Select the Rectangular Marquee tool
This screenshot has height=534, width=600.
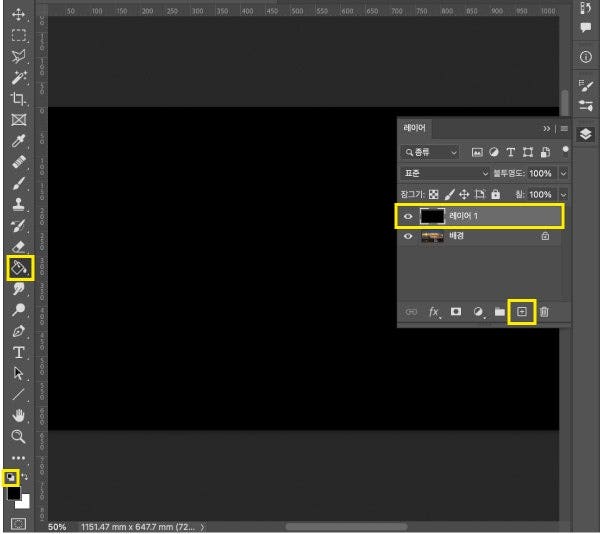[18, 36]
